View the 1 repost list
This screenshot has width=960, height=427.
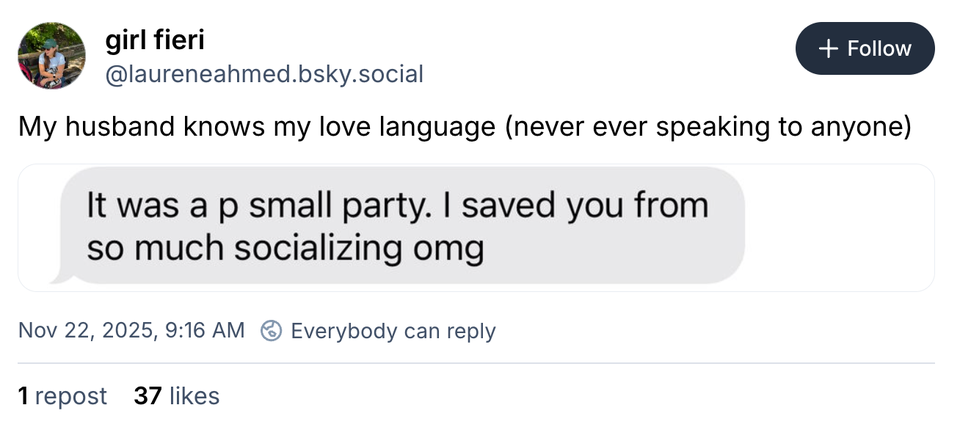tap(62, 396)
